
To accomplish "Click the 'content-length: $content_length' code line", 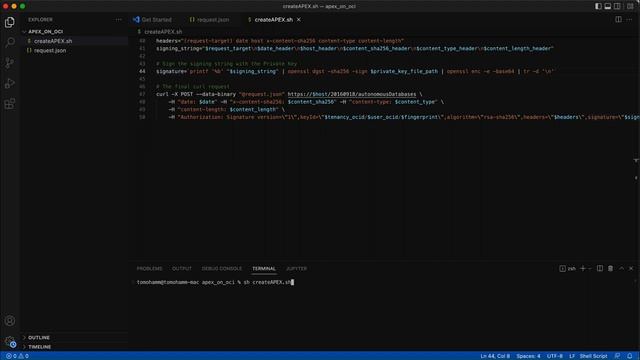I will pos(227,109).
